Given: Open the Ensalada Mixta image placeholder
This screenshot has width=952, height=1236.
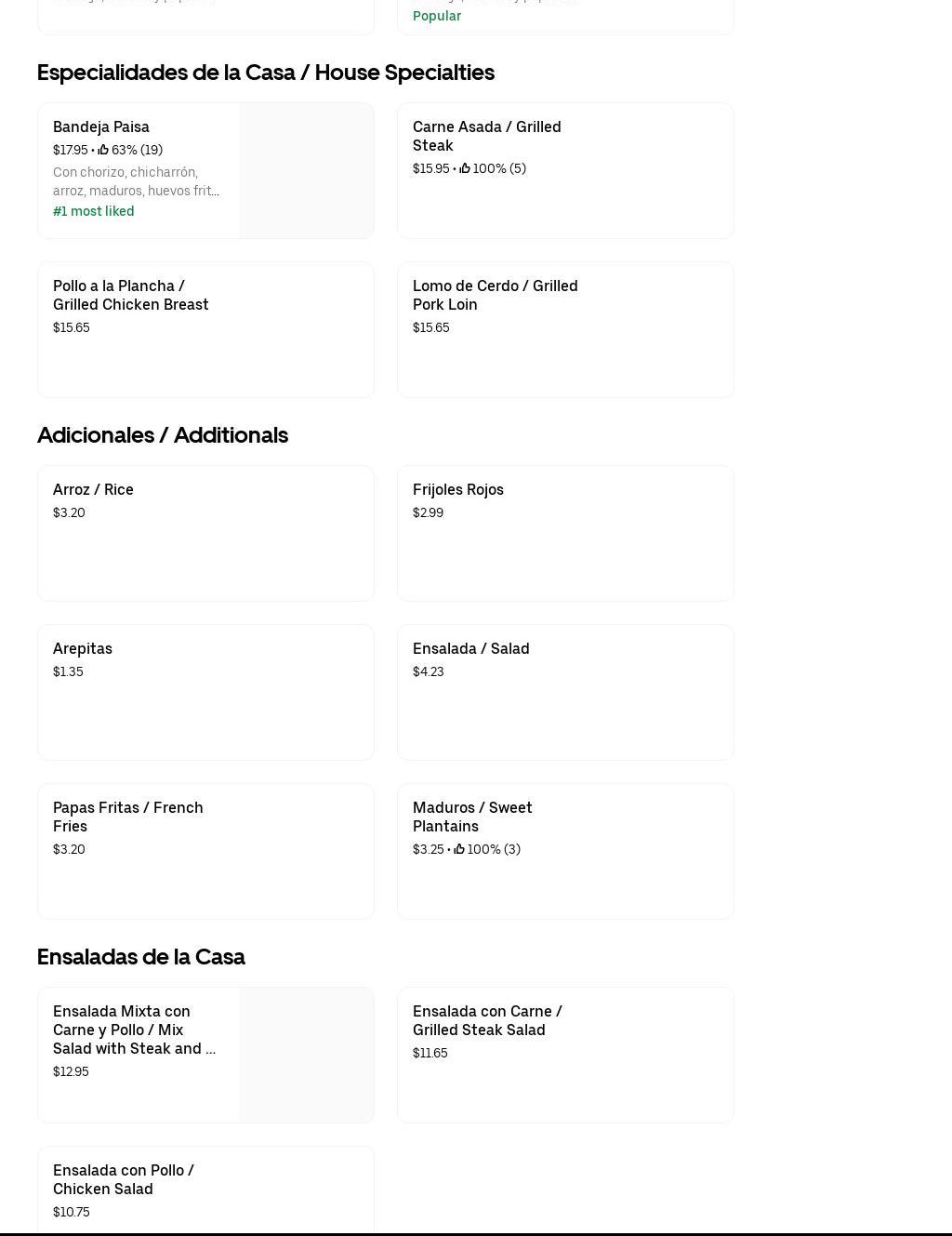Looking at the screenshot, I should click(306, 1055).
